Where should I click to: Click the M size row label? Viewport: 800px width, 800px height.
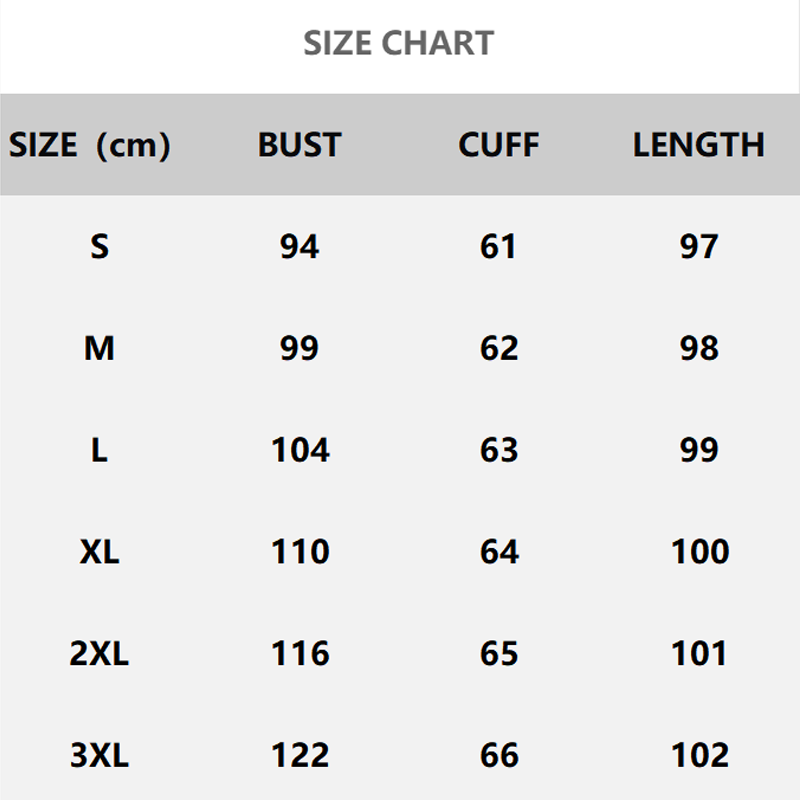pyautogui.click(x=99, y=348)
